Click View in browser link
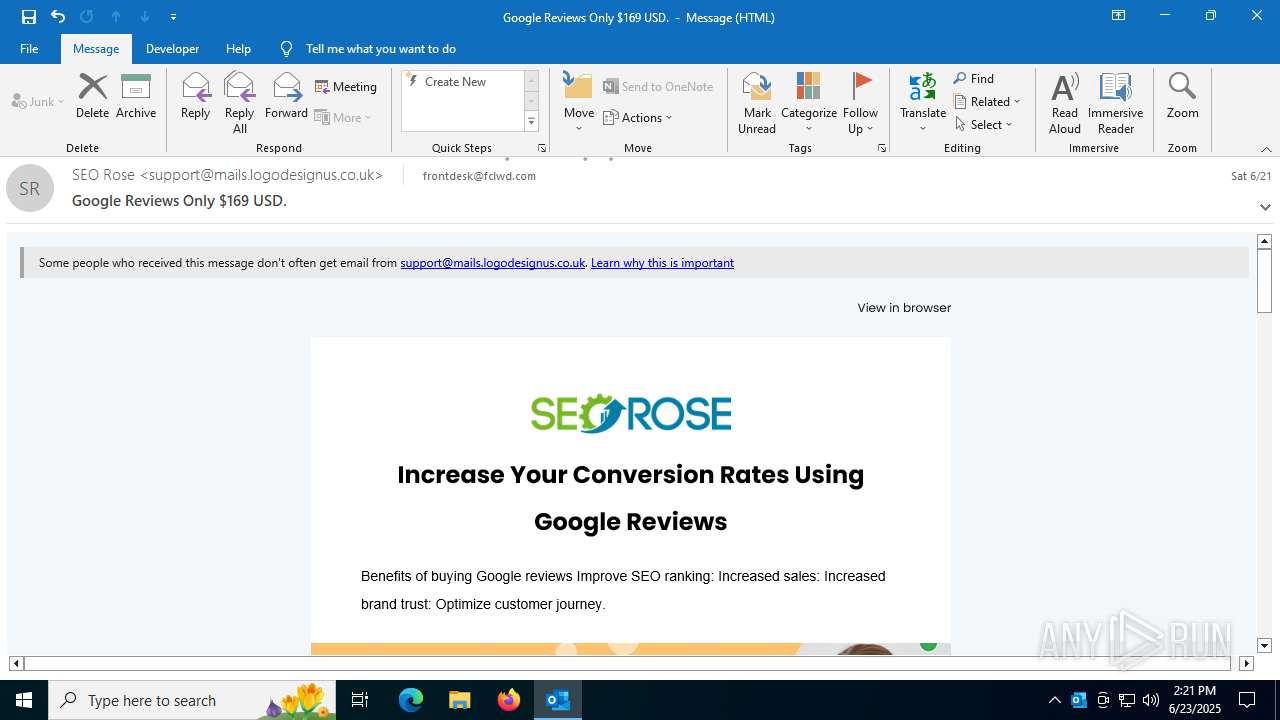This screenshot has width=1280, height=720. point(904,308)
